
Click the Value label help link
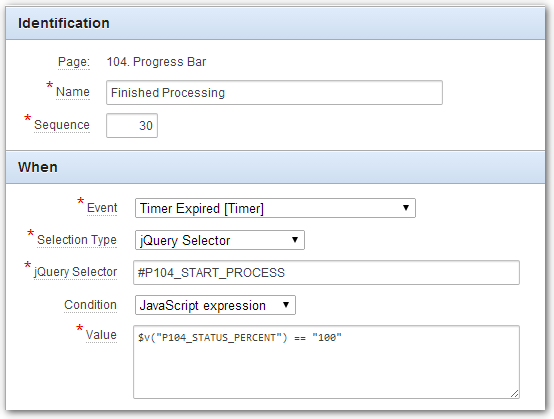point(101,335)
